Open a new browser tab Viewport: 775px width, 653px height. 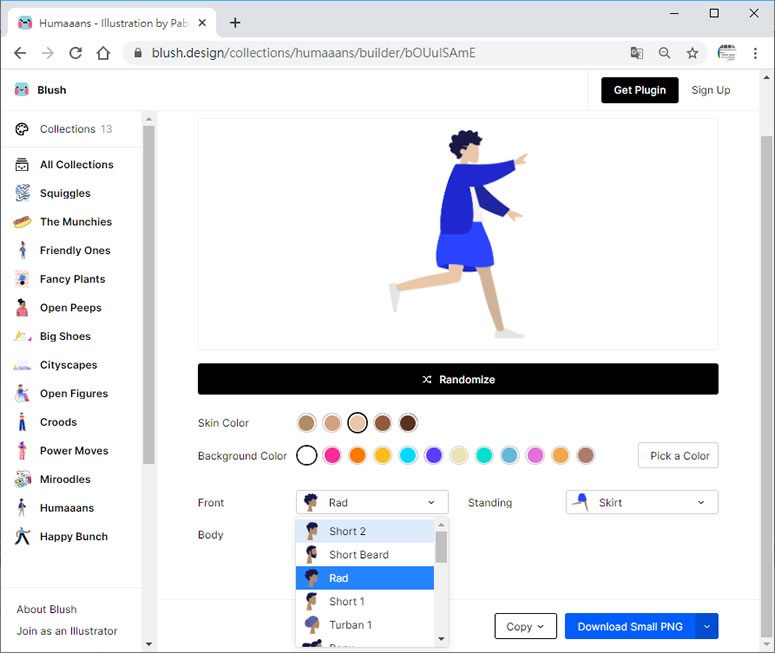[x=235, y=23]
